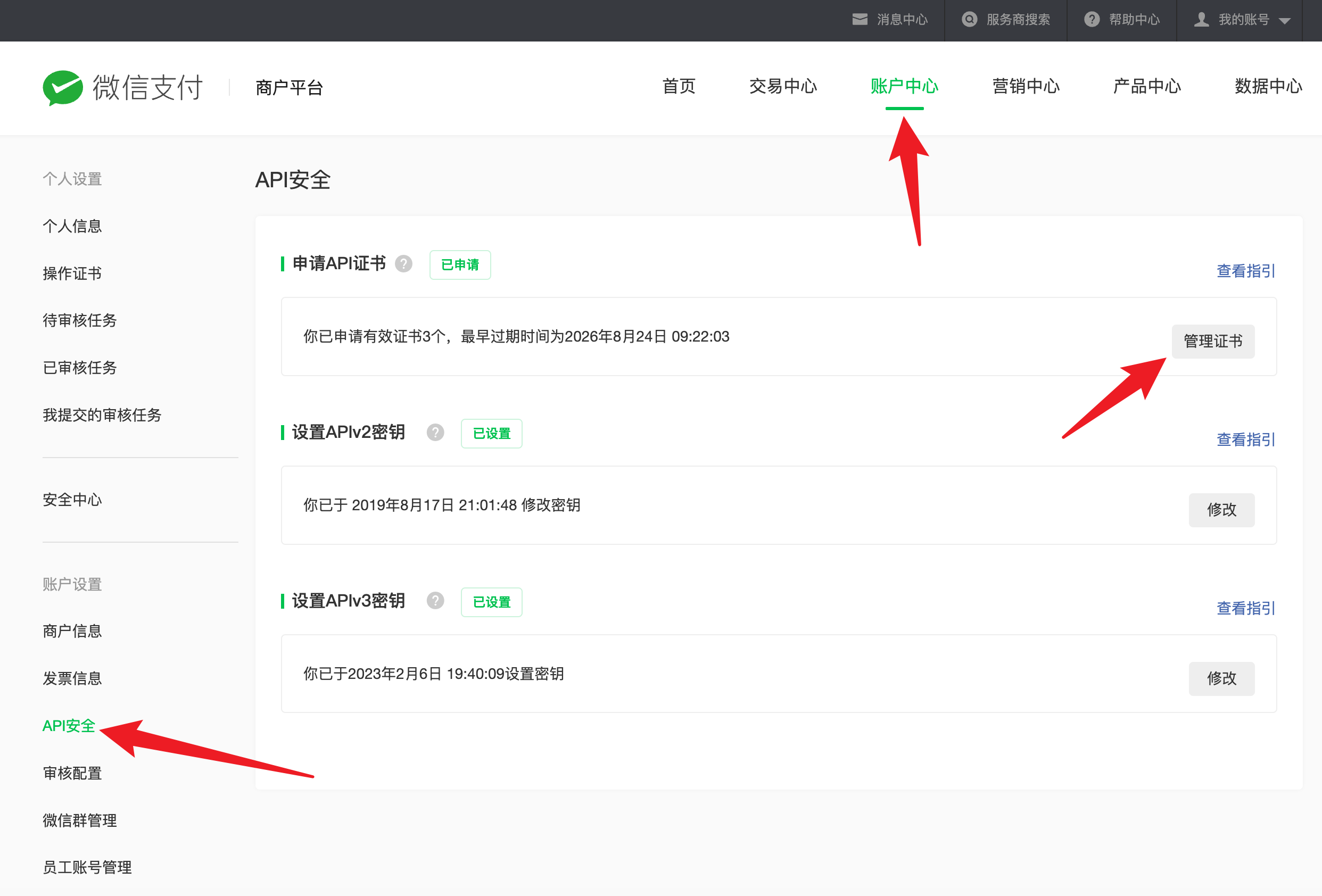The image size is (1322, 896).
Task: Click the 服务商搜索 text link
Action: tap(1018, 19)
